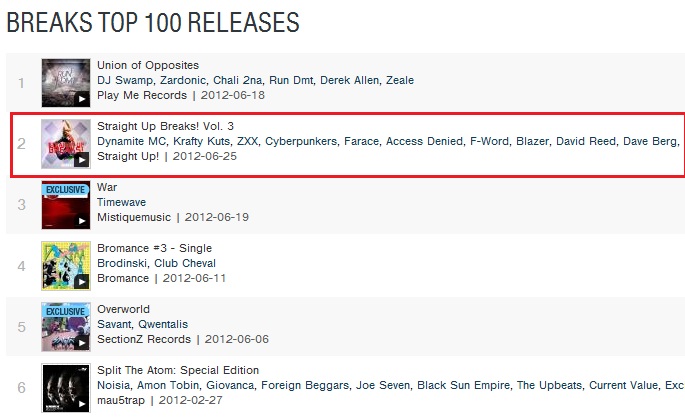Open the Union of Opposites title link
The height and width of the screenshot is (418, 685).
[148, 65]
